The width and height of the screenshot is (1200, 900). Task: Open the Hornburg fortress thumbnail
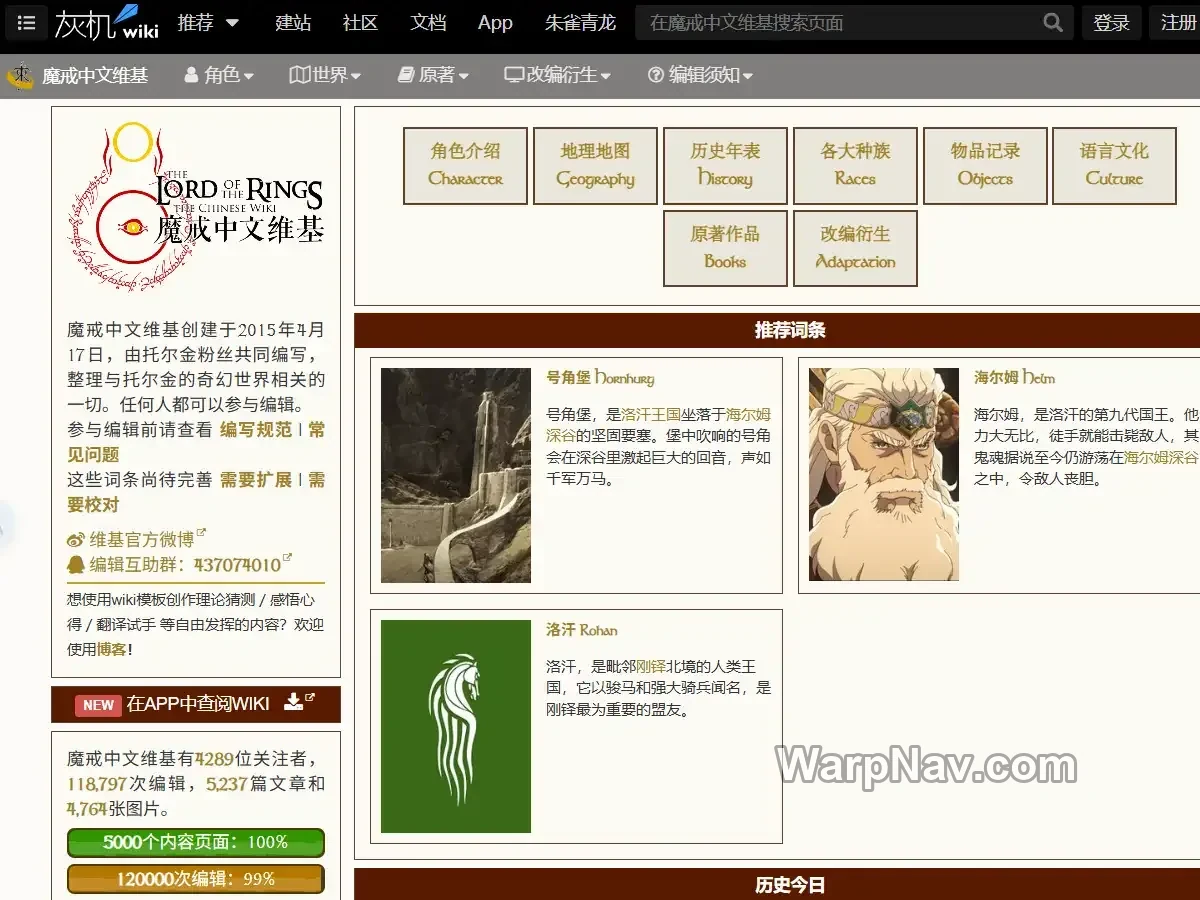click(456, 475)
